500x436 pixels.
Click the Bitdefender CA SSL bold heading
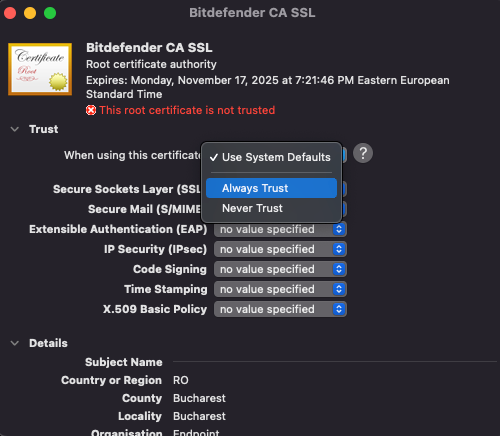pos(149,48)
